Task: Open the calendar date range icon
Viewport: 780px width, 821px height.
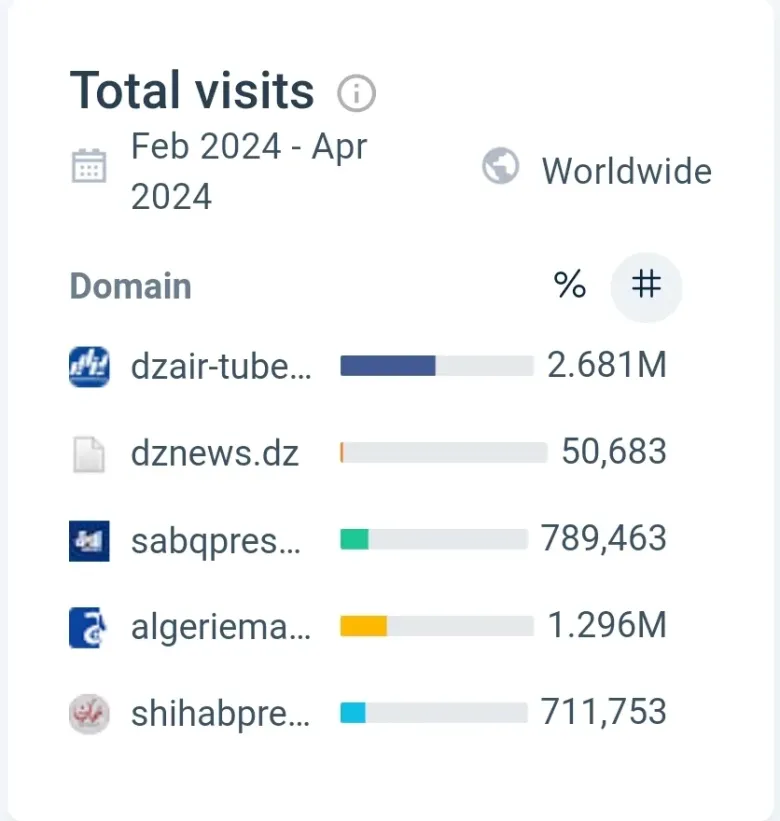Action: point(89,166)
